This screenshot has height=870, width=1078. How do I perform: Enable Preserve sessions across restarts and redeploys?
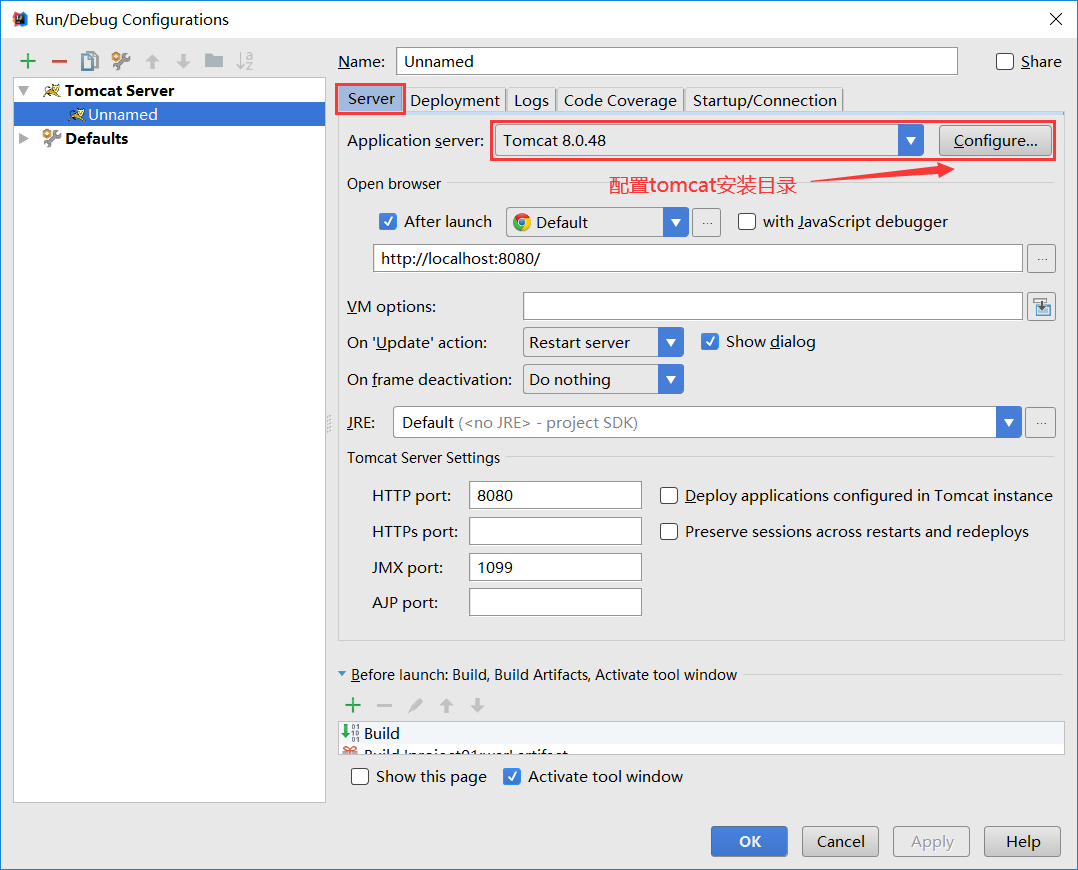tap(668, 532)
